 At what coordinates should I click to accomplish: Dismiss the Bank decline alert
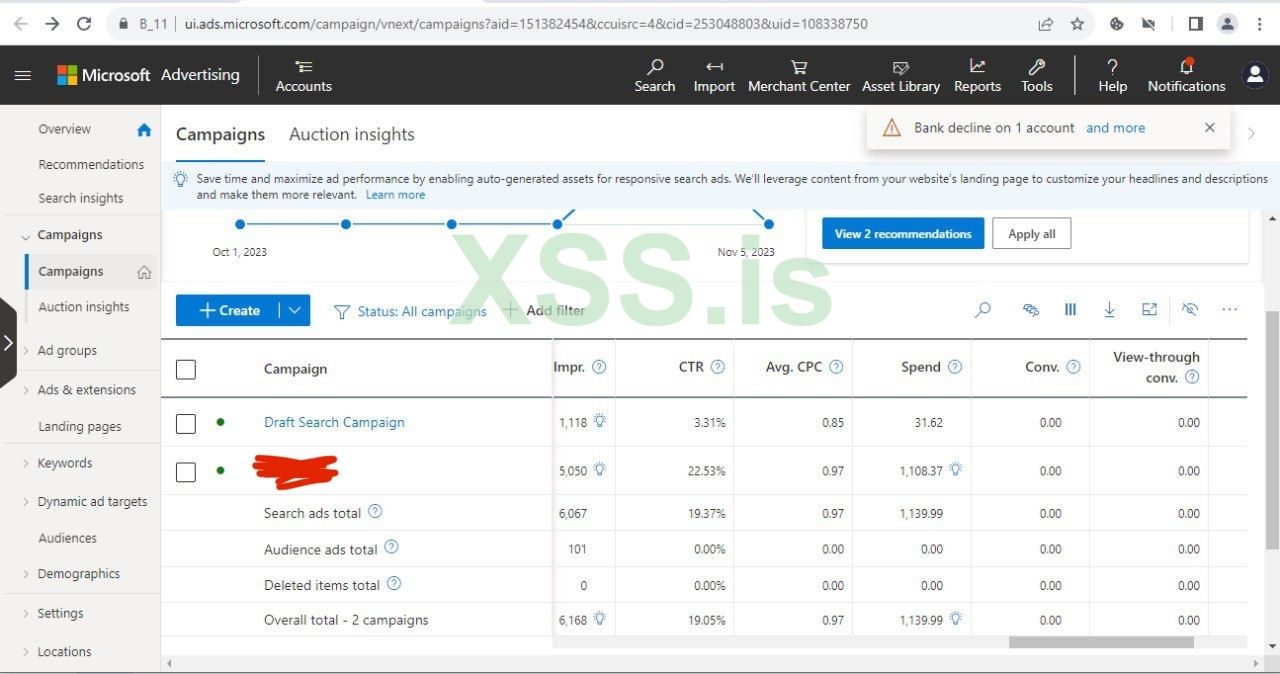pyautogui.click(x=1210, y=128)
